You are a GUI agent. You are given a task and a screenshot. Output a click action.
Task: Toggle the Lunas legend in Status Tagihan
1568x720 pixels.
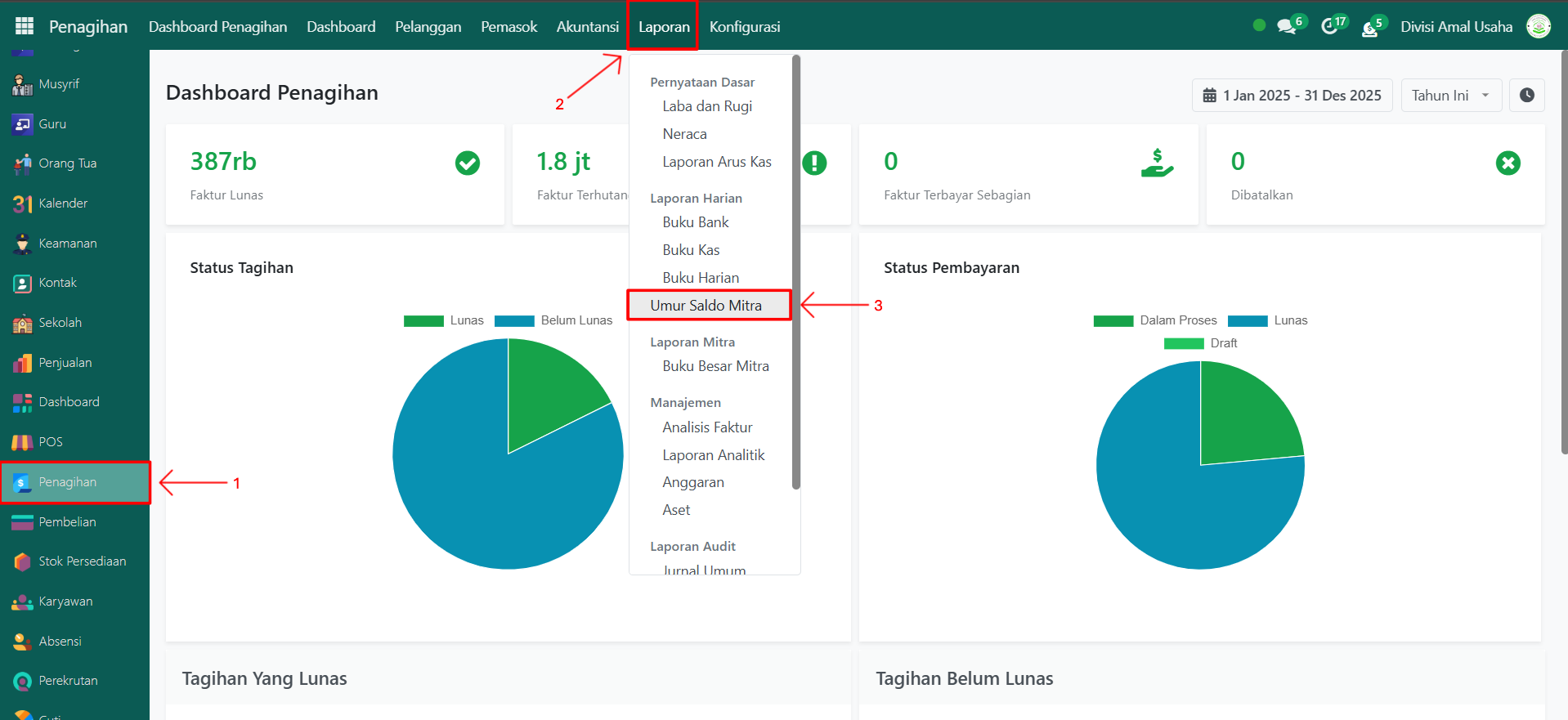[x=444, y=320]
